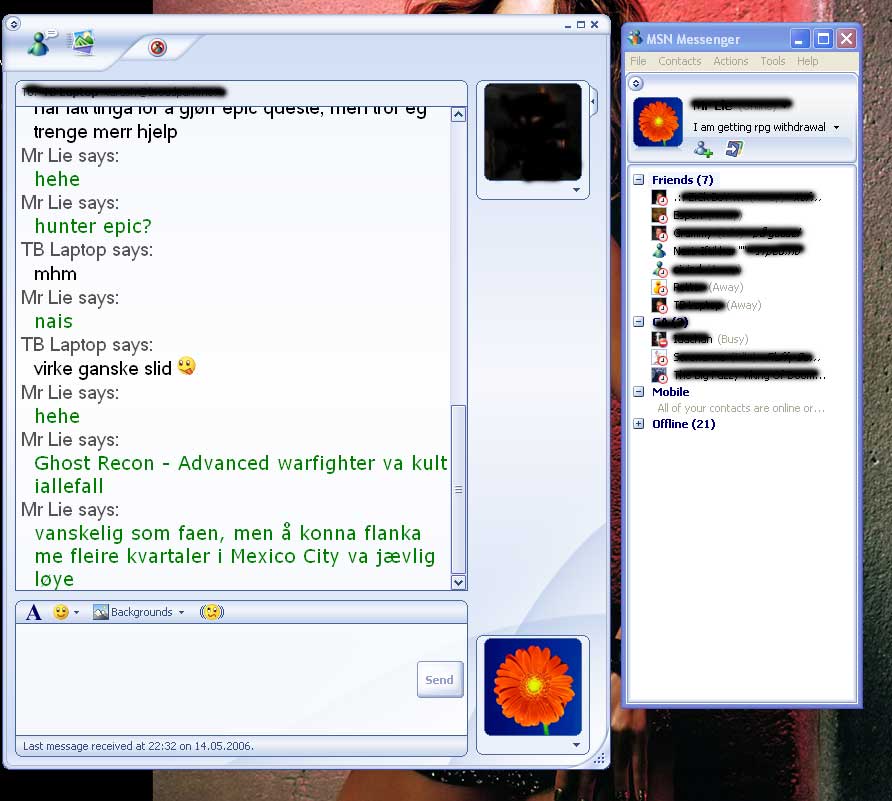This screenshot has height=801, width=892.
Task: Collapse the Friends (7) group
Action: point(639,180)
